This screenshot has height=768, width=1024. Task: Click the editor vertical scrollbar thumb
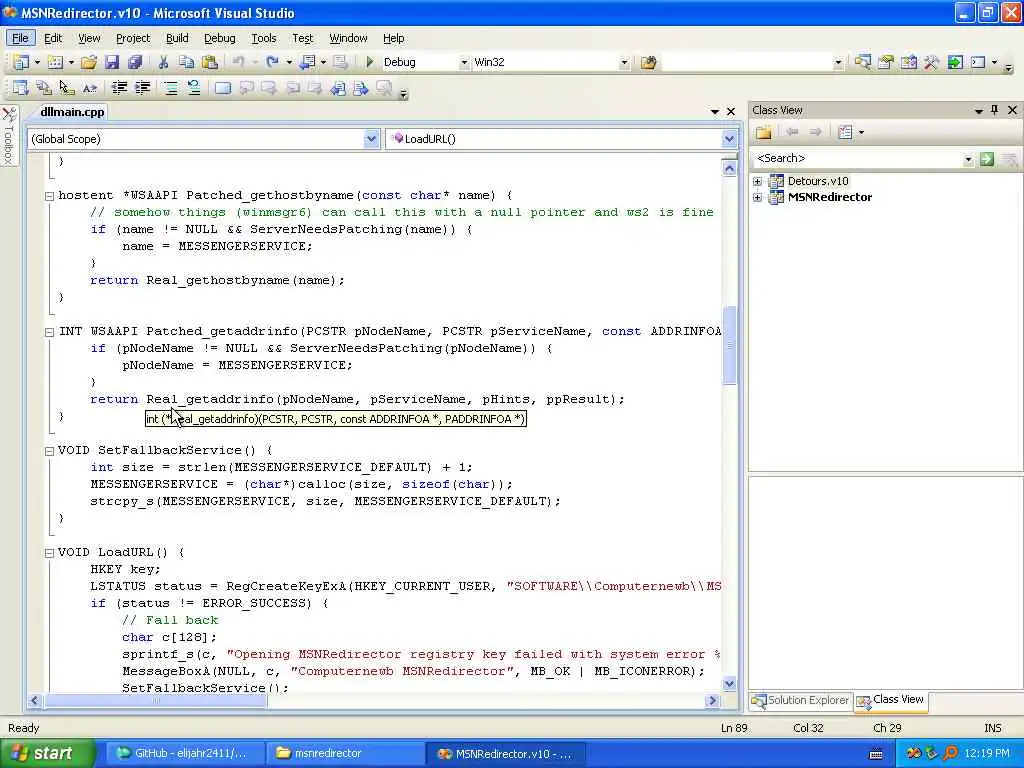729,345
